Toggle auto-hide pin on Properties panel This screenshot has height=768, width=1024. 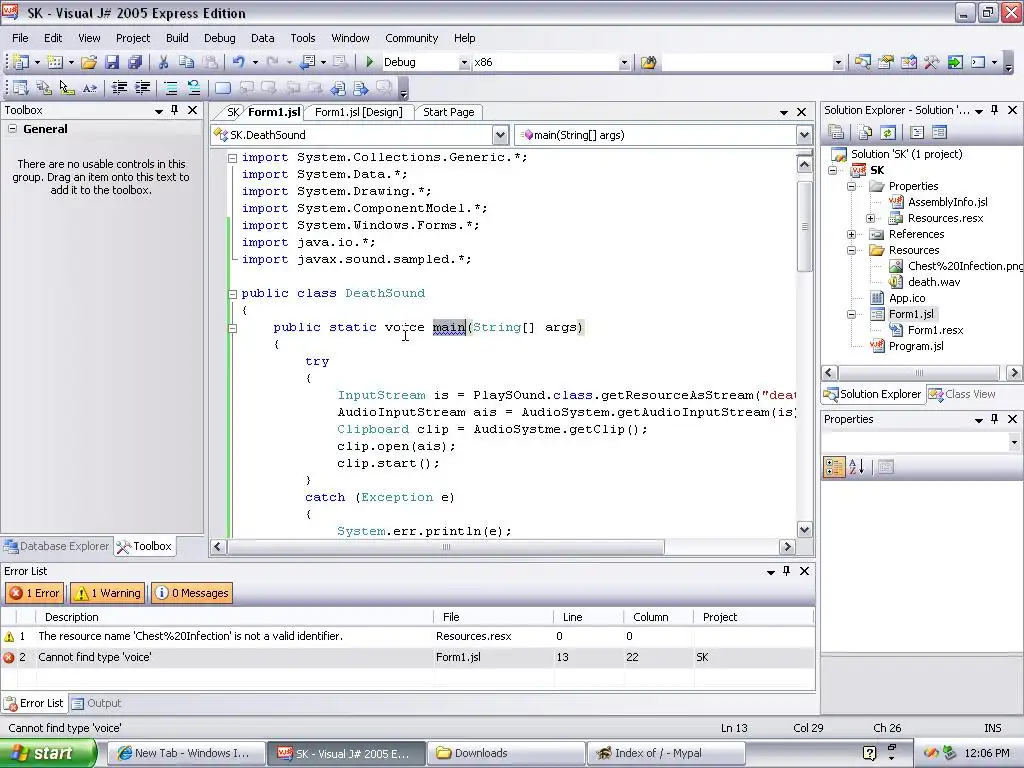click(x=995, y=419)
